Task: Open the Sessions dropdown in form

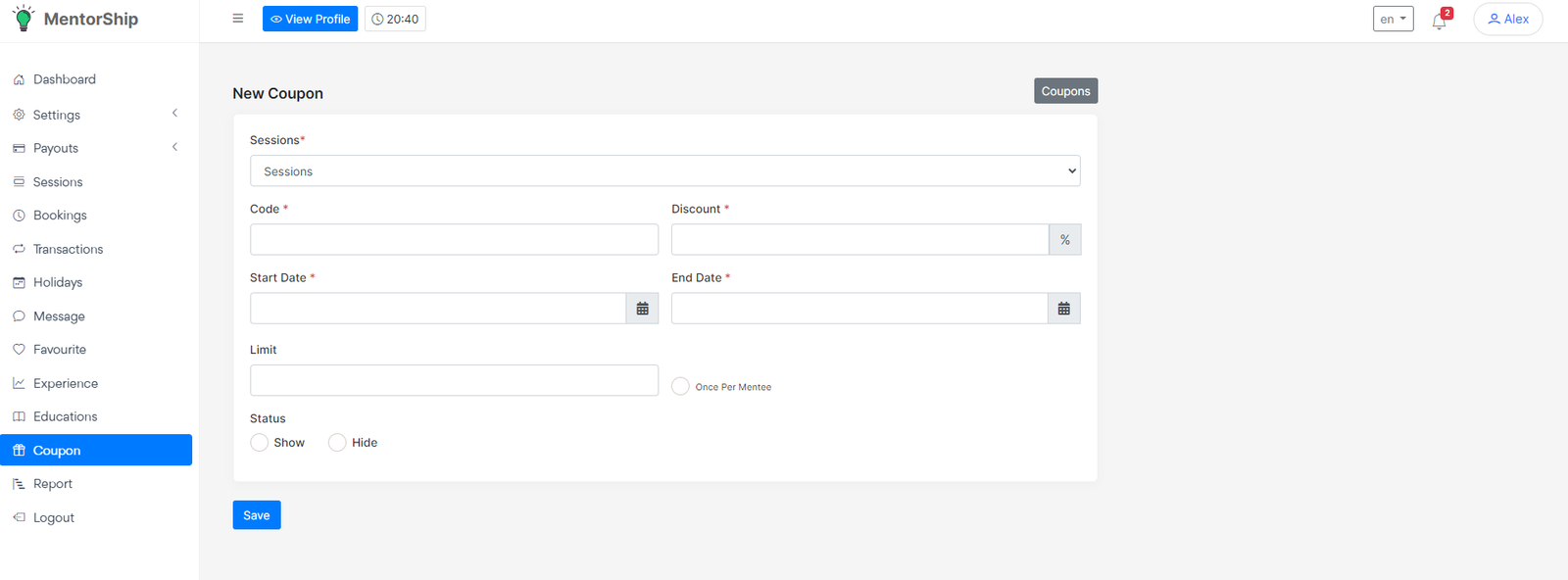Action: [x=664, y=171]
